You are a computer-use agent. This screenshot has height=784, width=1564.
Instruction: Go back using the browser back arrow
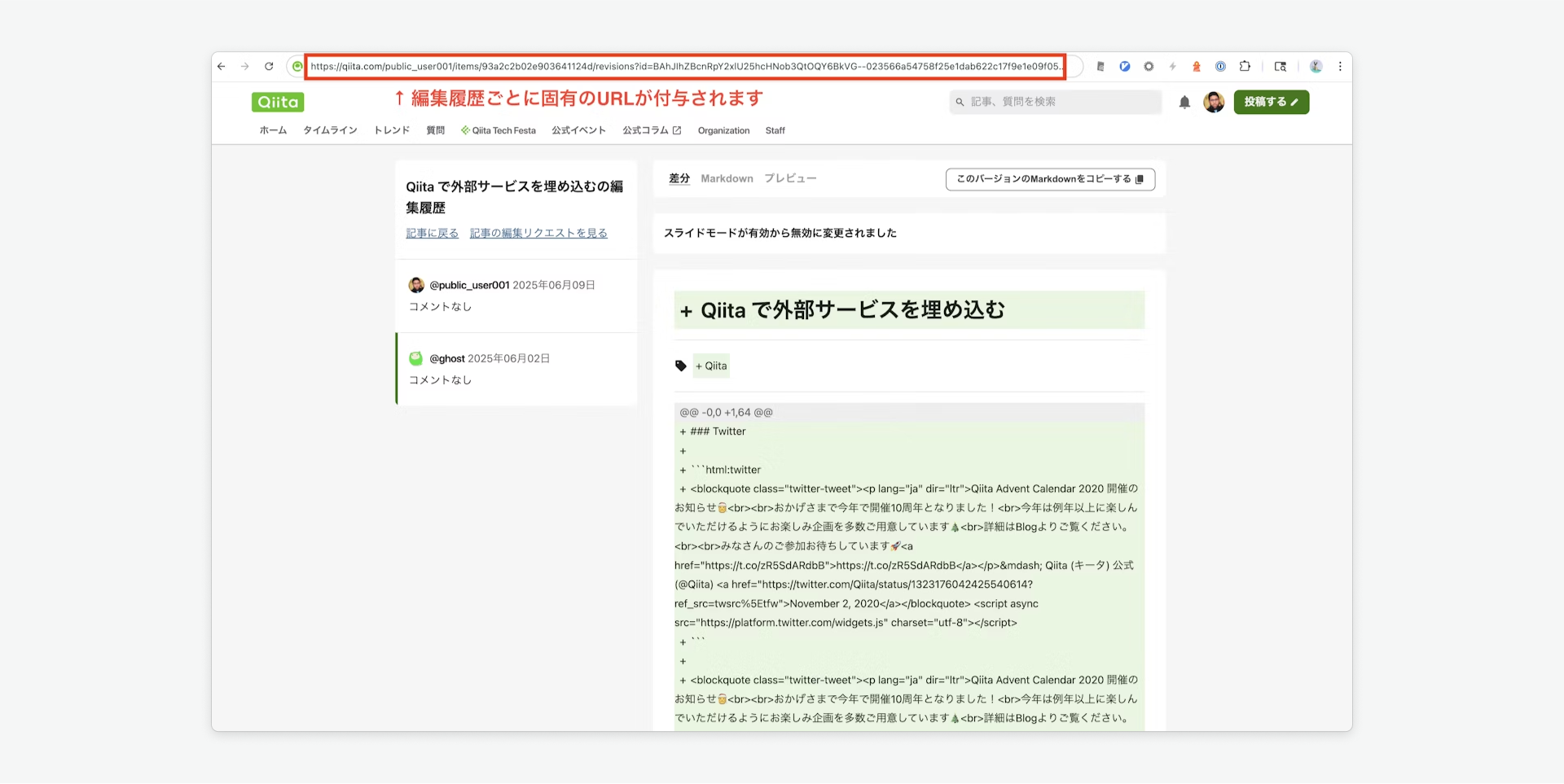pyautogui.click(x=222, y=67)
